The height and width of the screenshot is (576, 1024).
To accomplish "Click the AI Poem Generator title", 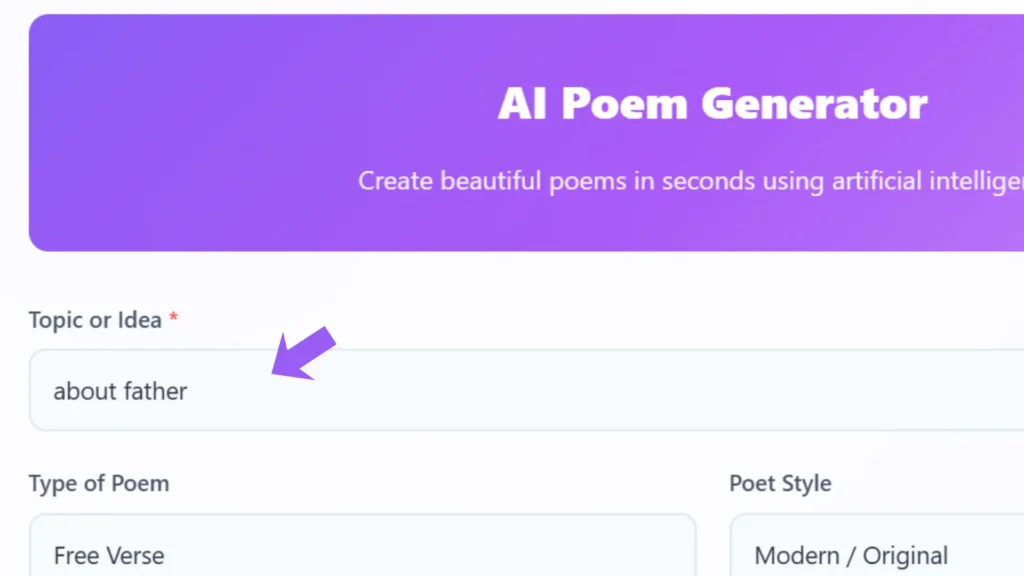I will tap(713, 102).
